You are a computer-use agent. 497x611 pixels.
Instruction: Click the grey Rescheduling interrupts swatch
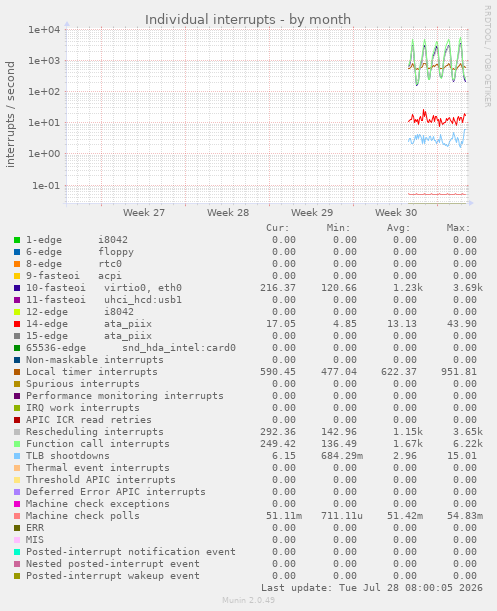[x=17, y=432]
